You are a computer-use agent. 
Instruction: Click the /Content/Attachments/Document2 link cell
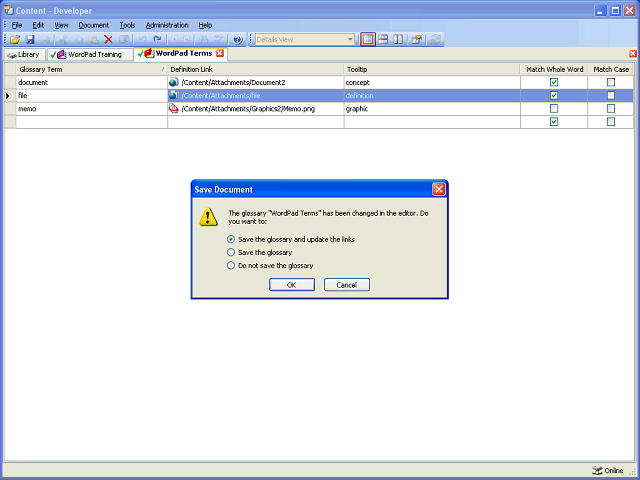[x=256, y=82]
